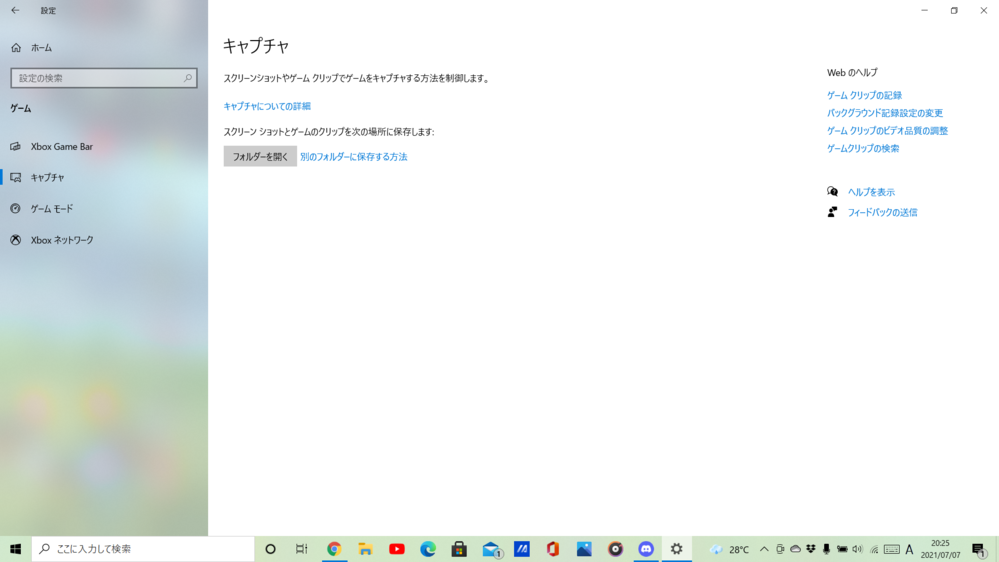This screenshot has width=999, height=562.
Task: Open notification action center icon
Action: pos(979,549)
